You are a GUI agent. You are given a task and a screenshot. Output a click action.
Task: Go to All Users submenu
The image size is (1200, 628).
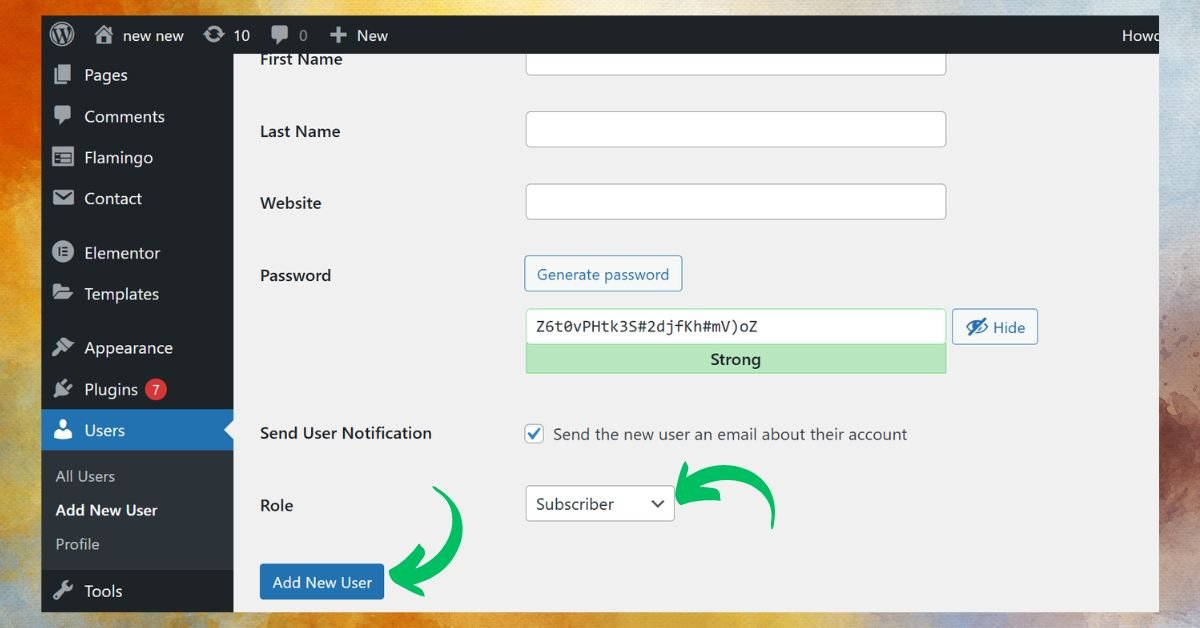pos(85,476)
